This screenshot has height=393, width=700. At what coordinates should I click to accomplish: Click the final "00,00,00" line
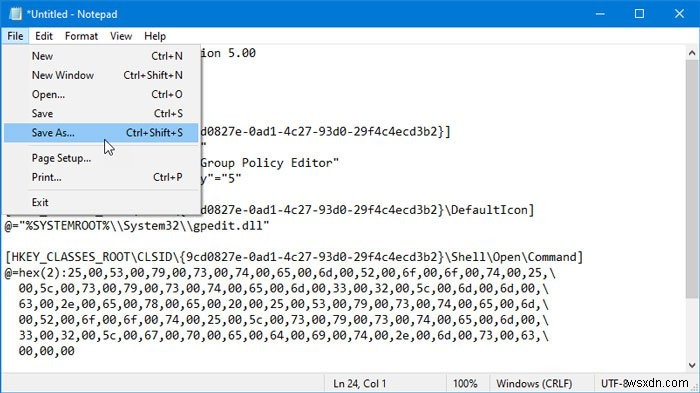pyautogui.click(x=46, y=351)
